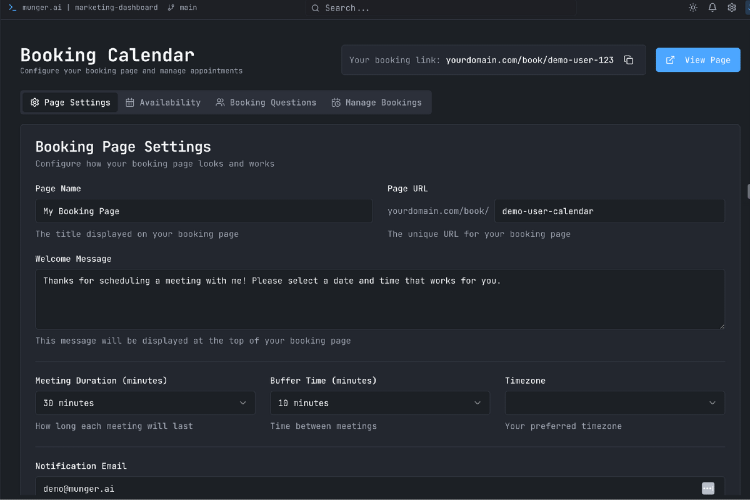Toggle the light/dark theme sun icon
The image size is (750, 500).
[693, 8]
